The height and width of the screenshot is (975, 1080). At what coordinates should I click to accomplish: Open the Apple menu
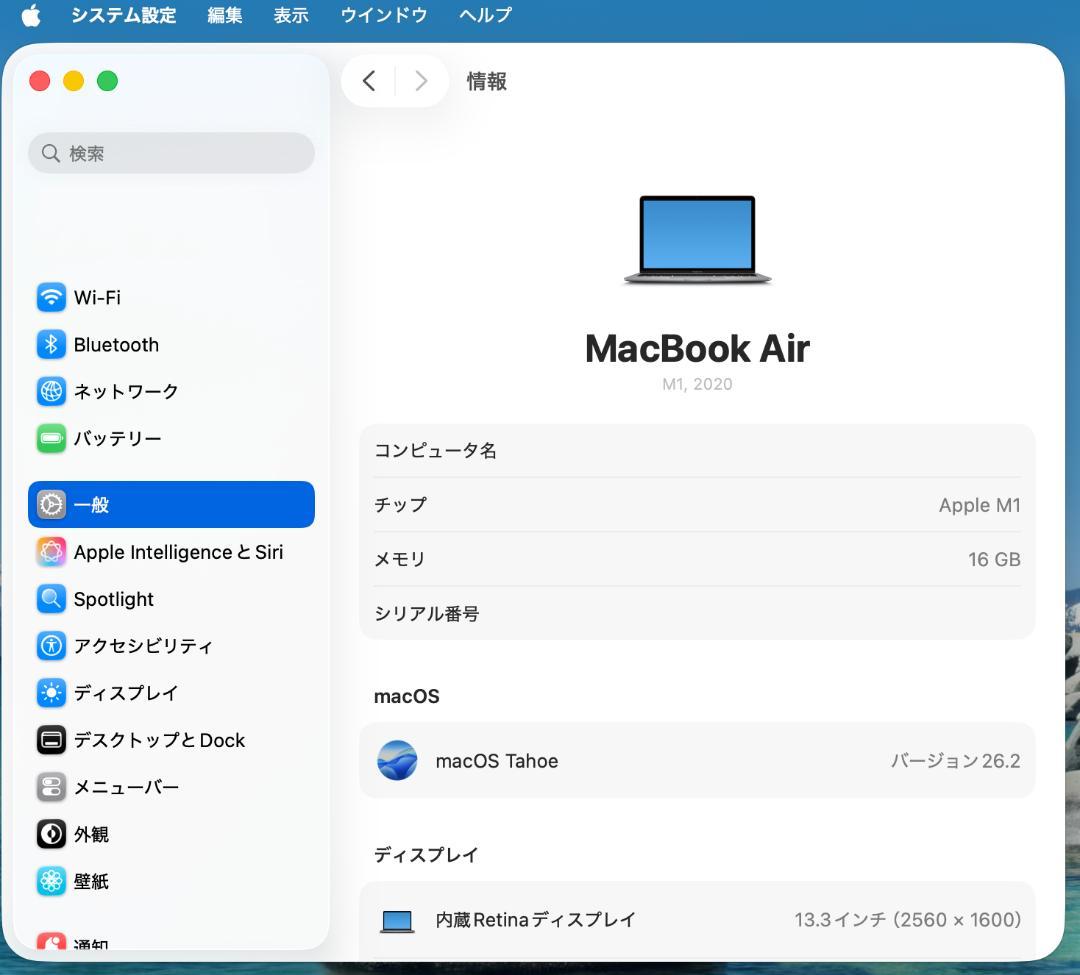(29, 15)
